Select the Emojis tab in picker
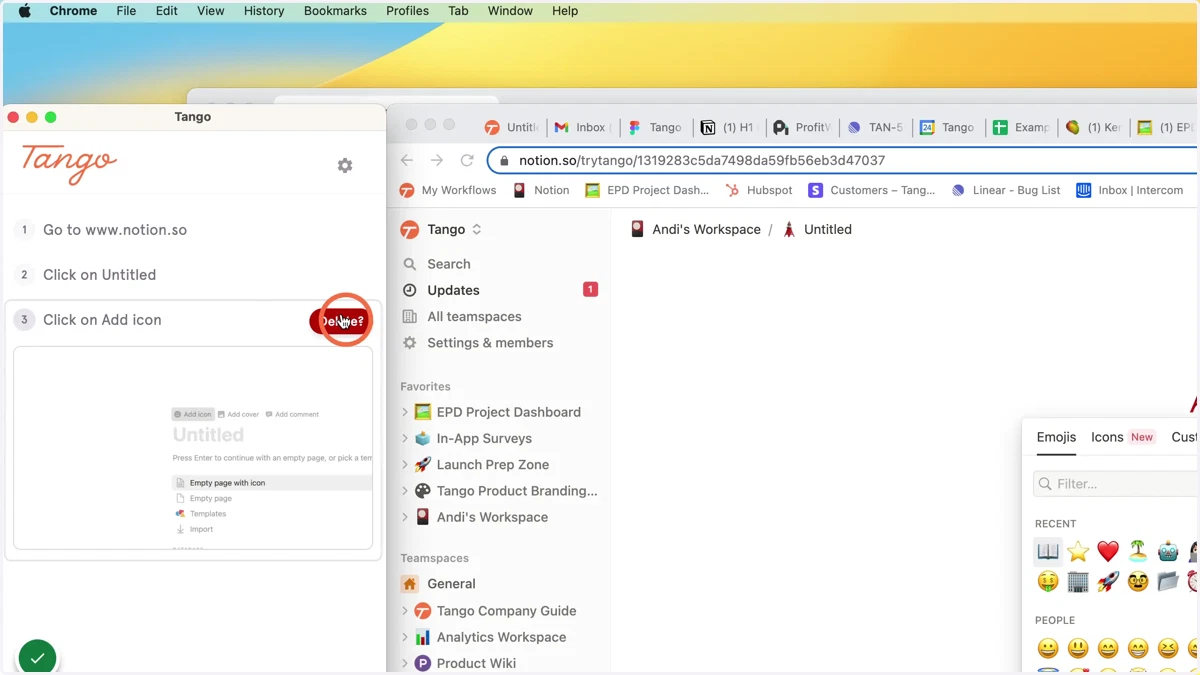Screen dimensions: 1200x675 1056,437
